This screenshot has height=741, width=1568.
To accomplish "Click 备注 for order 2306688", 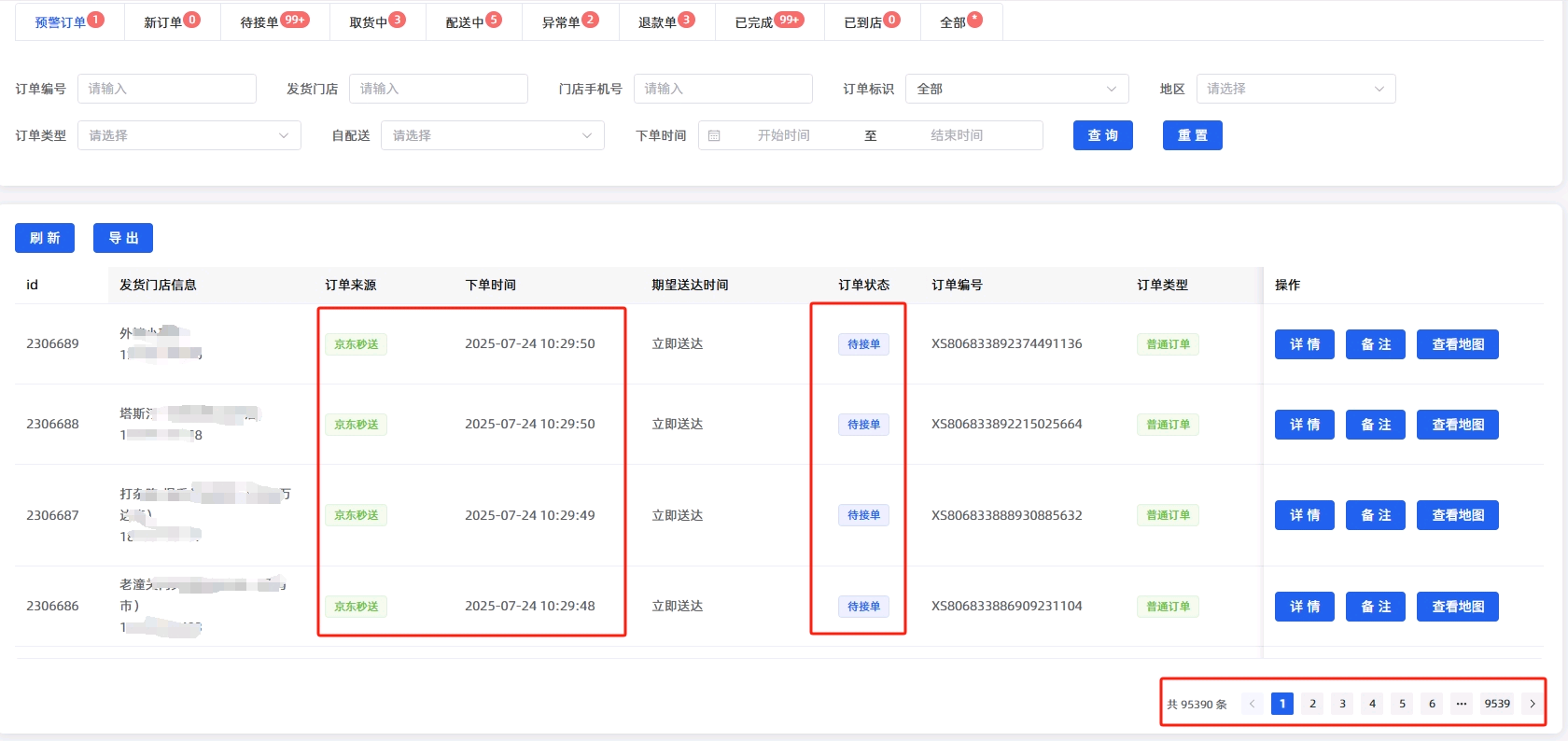I will [1376, 425].
